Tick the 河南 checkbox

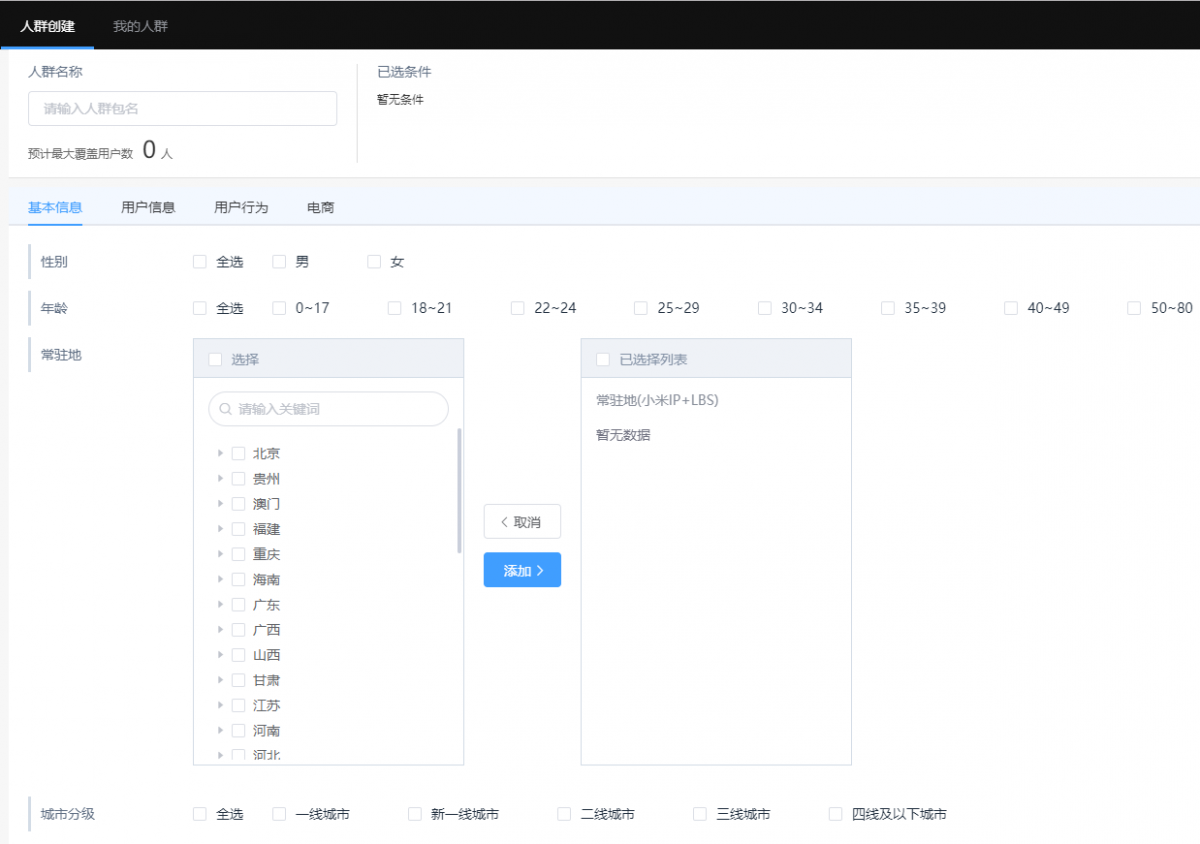[238, 731]
